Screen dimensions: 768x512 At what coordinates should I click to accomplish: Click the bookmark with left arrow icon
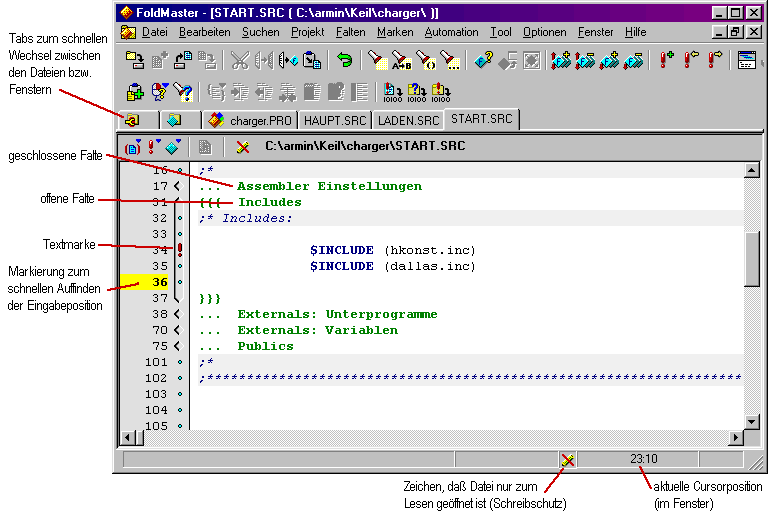[x=691, y=60]
